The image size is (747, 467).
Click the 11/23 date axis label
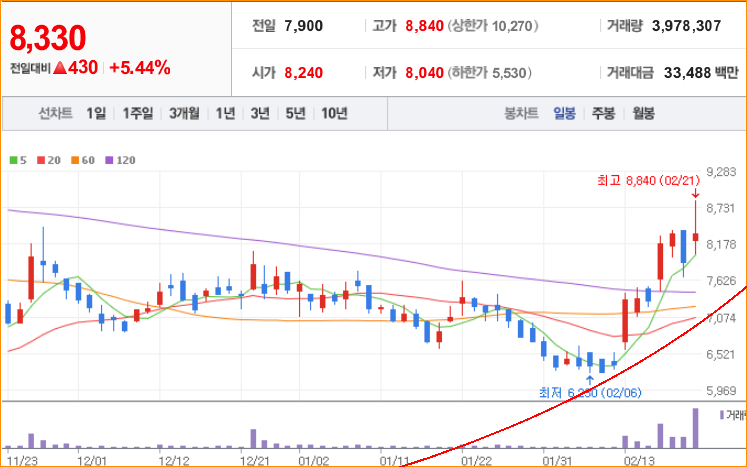click(x=22, y=461)
